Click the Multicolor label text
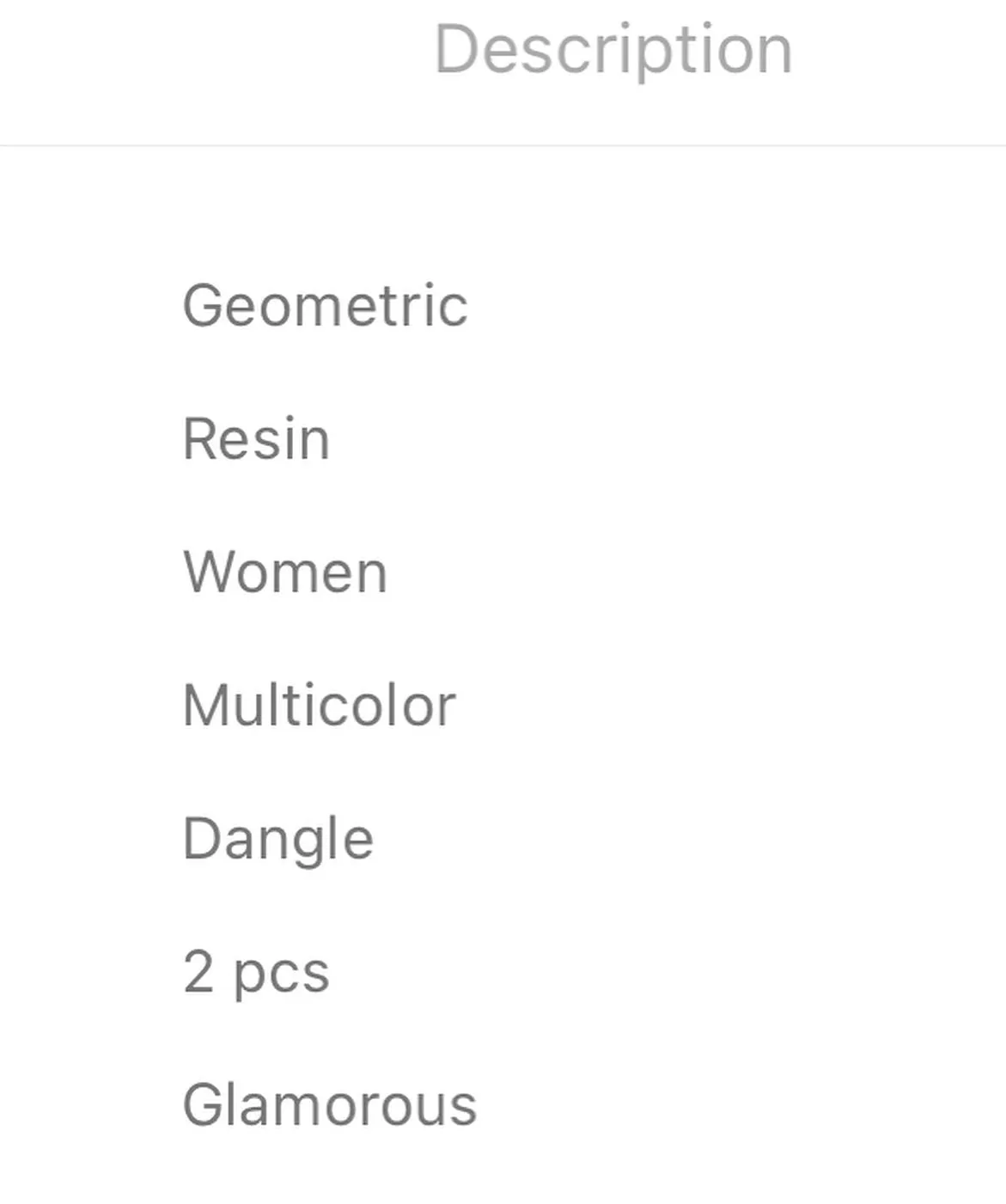The image size is (1006, 1204). (320, 706)
